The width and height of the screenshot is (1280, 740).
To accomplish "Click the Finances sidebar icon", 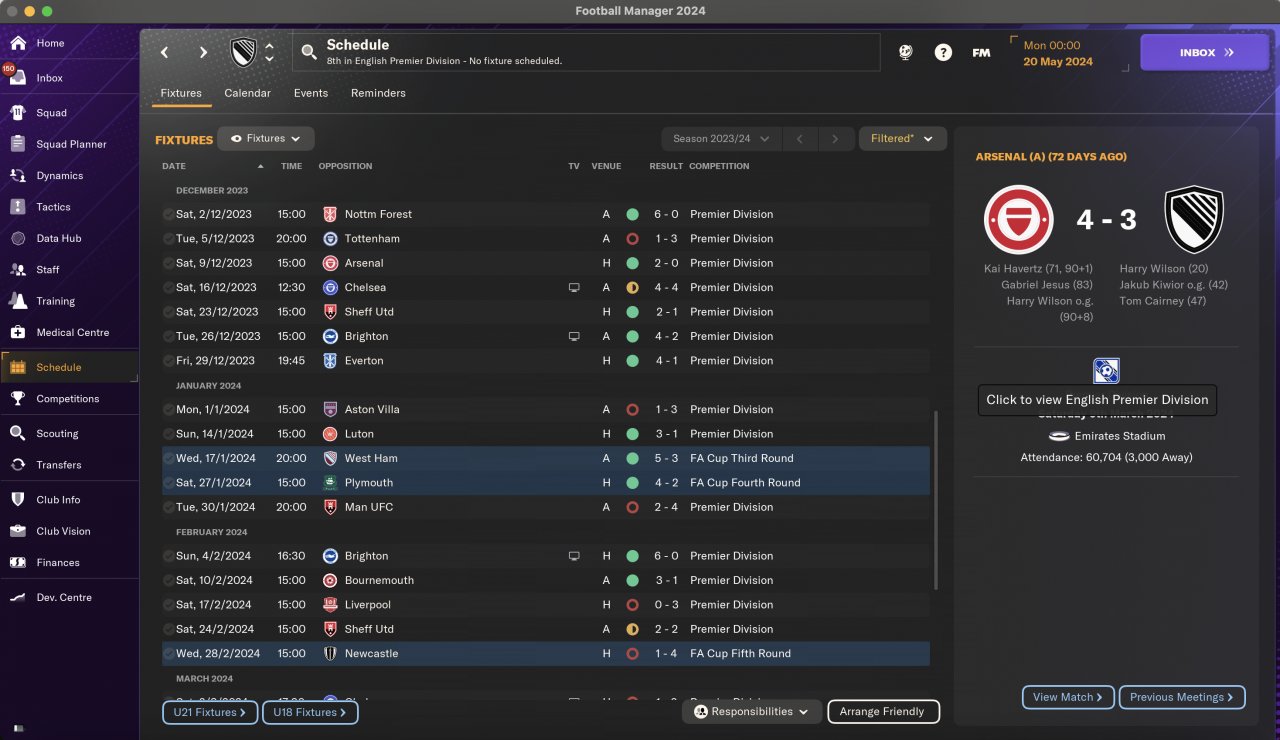I will coord(18,562).
